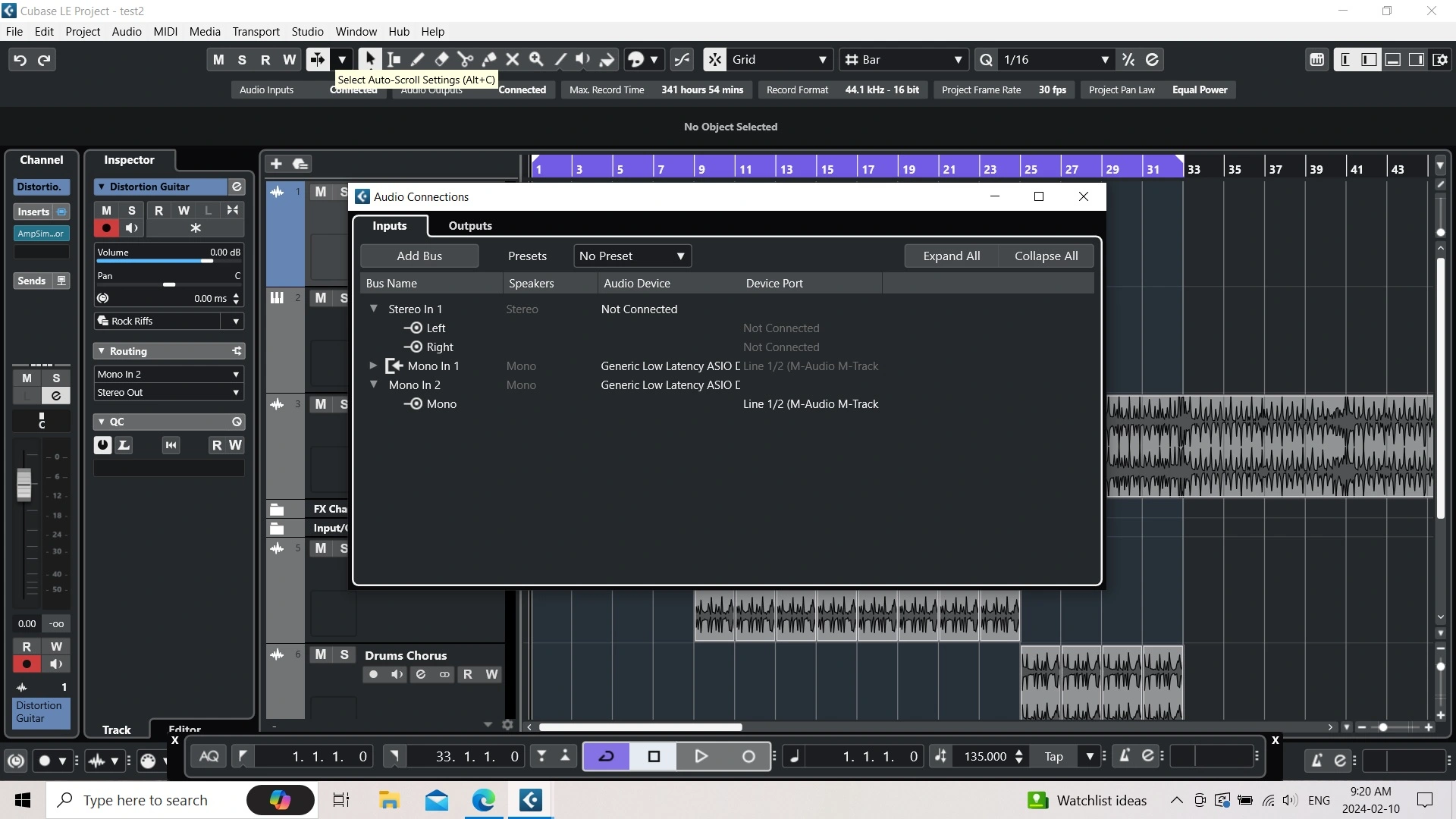Switch to the Outputs tab
1456x819 pixels.
(x=469, y=226)
